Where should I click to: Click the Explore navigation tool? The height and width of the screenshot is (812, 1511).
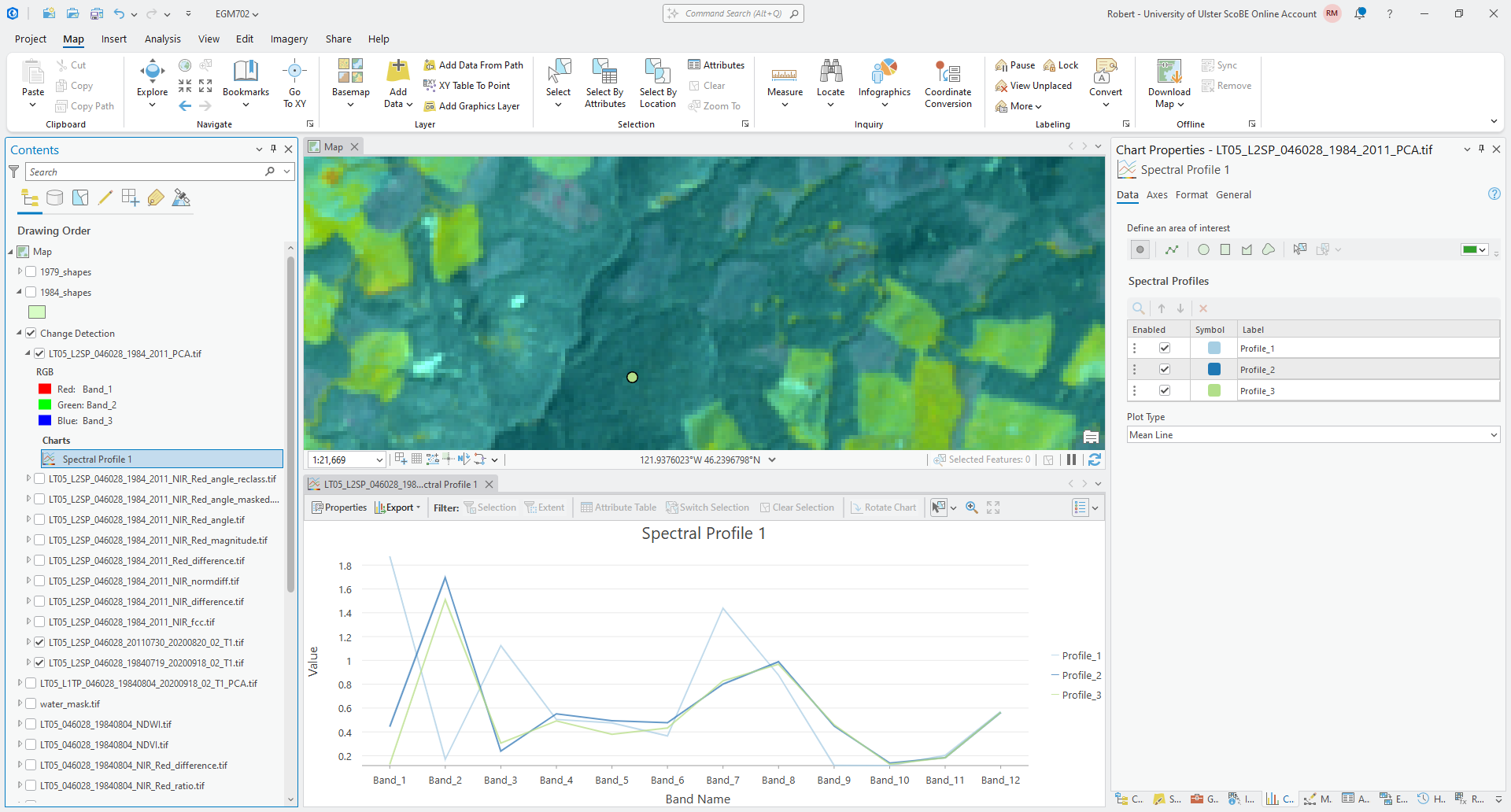[x=152, y=82]
